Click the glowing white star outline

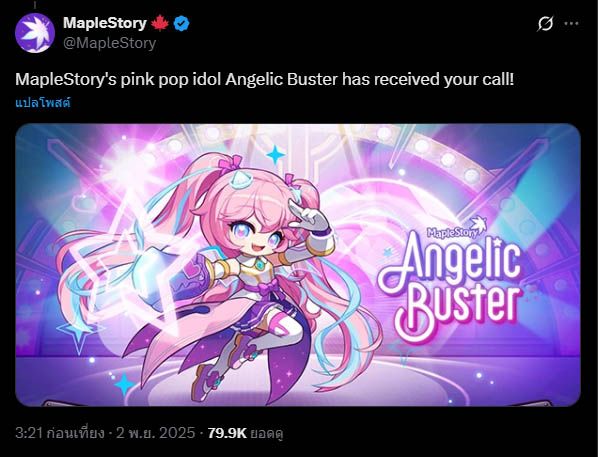pos(126,256)
